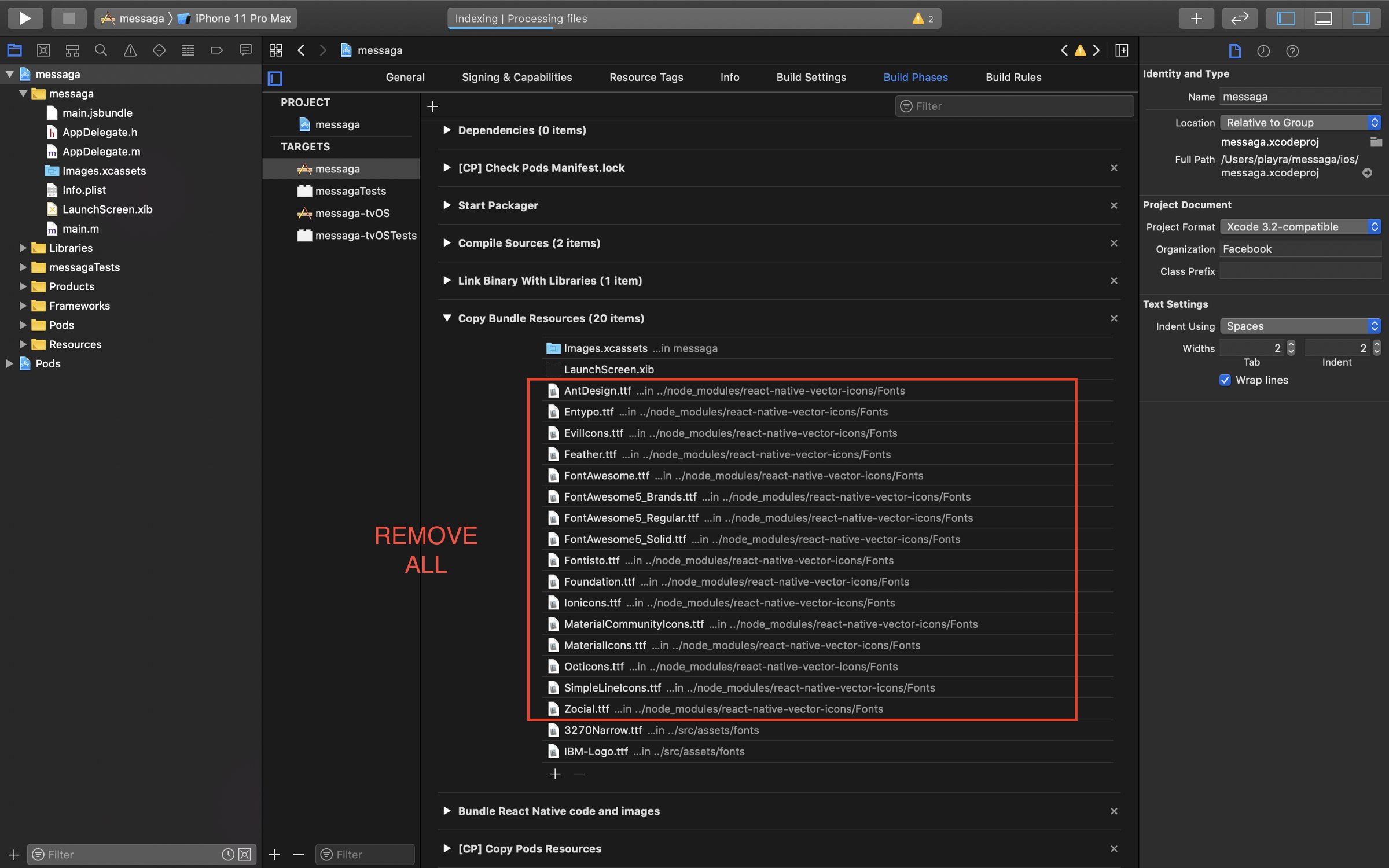This screenshot has width=1389, height=868.
Task: Jump to next issue arrow
Action: (x=1096, y=50)
